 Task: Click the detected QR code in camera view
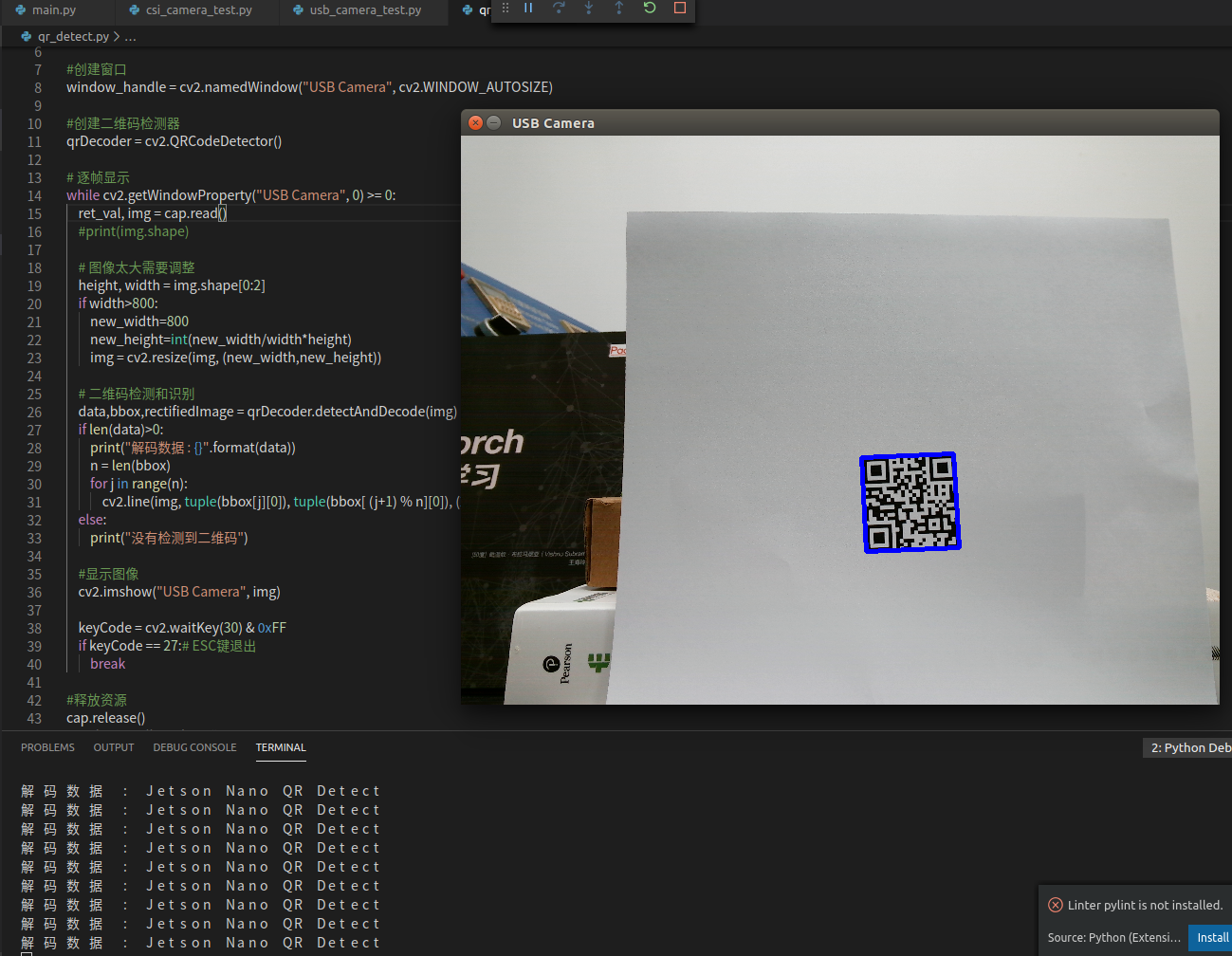click(910, 503)
